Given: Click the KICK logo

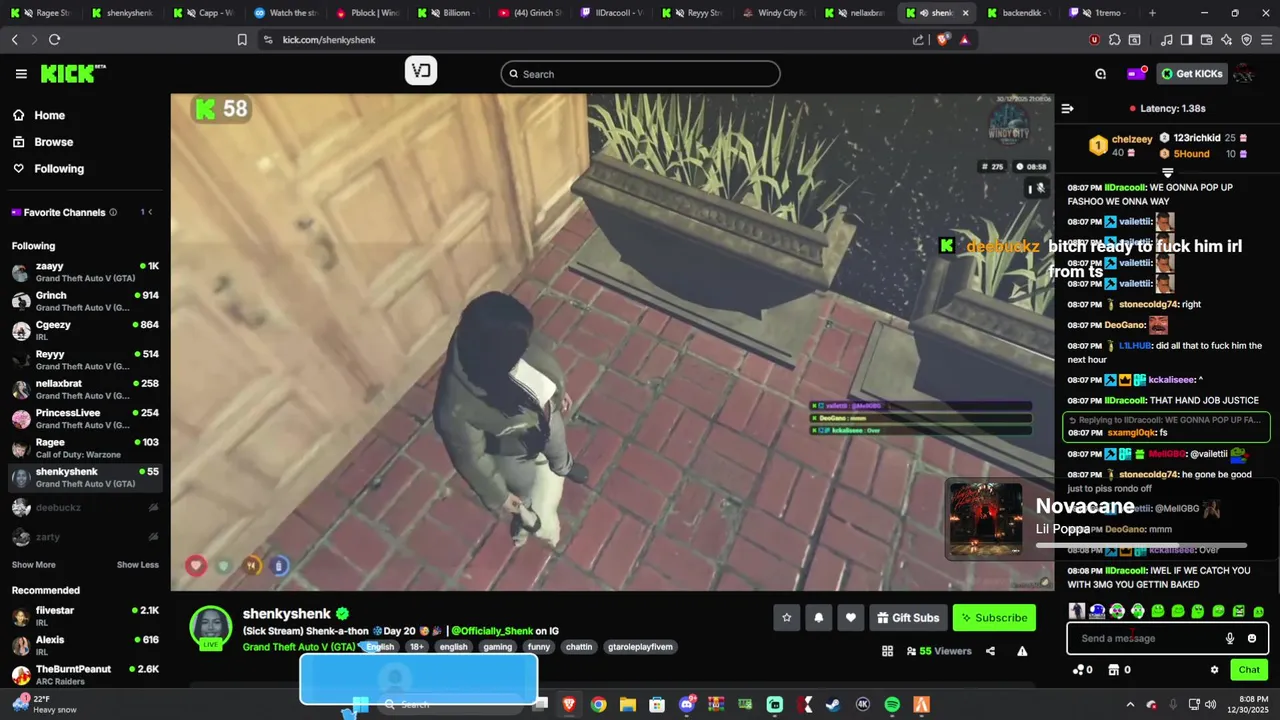Looking at the screenshot, I should coord(72,73).
